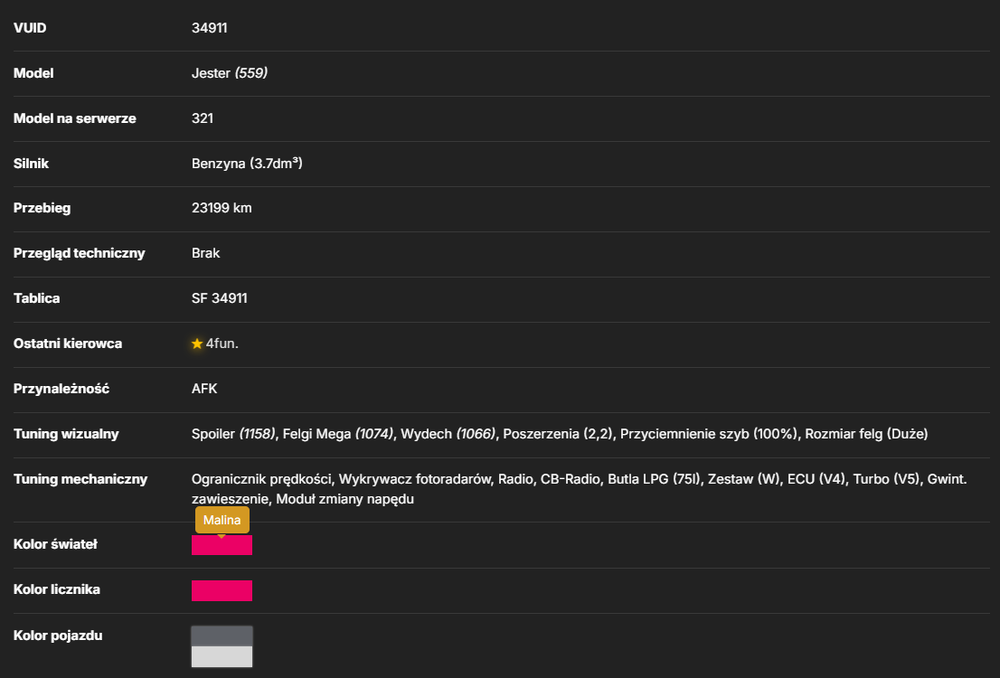Click the Malina headlight color swatch
This screenshot has height=678, width=1000.
click(x=222, y=545)
